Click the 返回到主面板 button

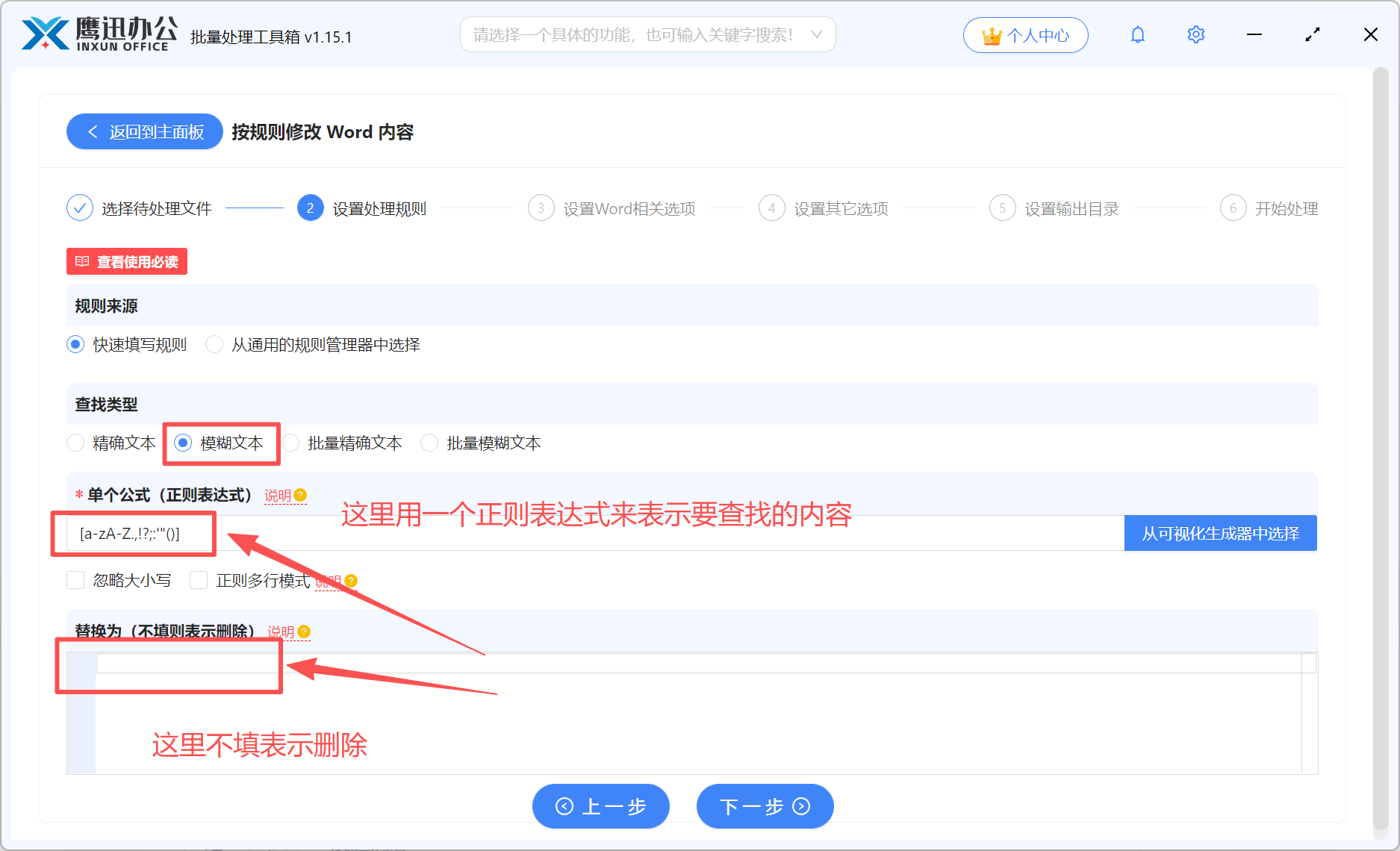click(145, 132)
